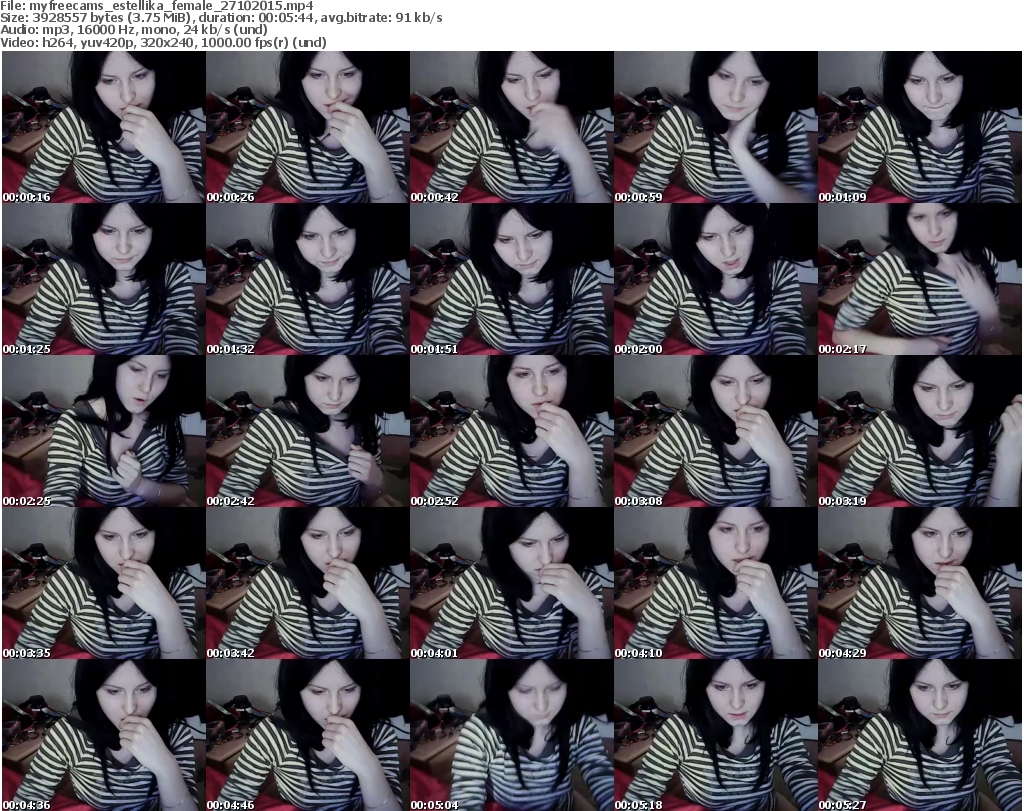1024x811 pixels.
Task: Click the file name text in header
Action: [x=157, y=6]
